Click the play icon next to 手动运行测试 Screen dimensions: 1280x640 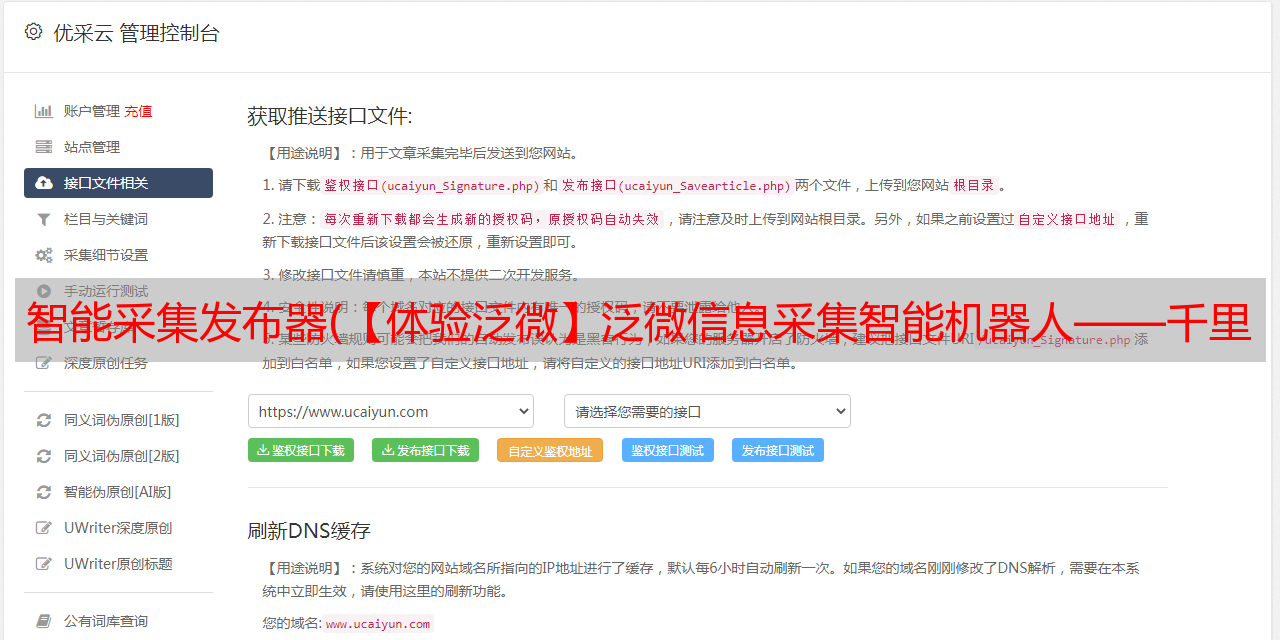pos(44,291)
